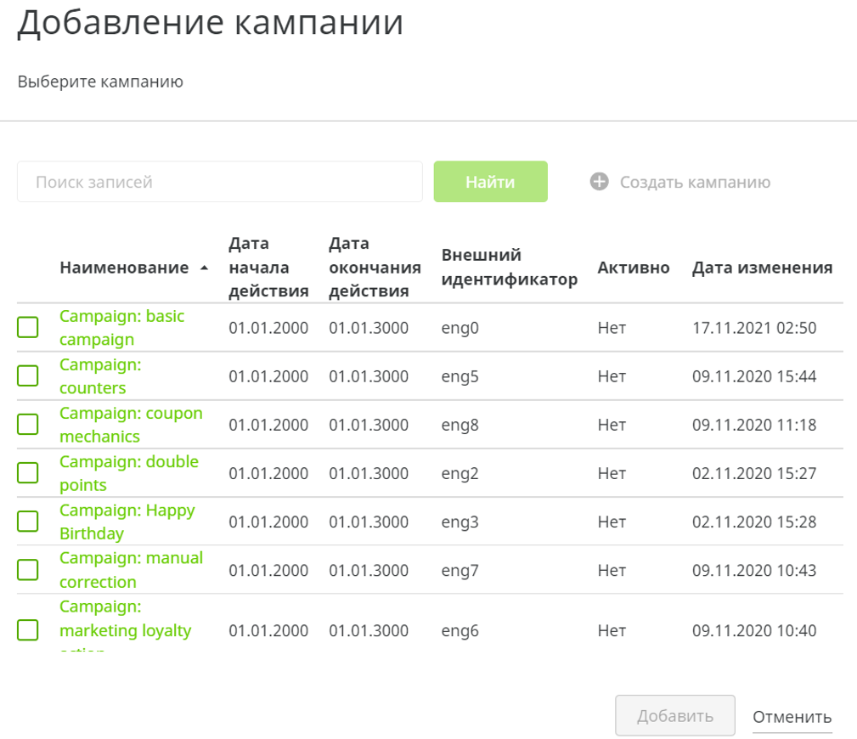Mark the Campaign: Happy Birthday checkbox
The height and width of the screenshot is (739, 857).
click(x=28, y=521)
